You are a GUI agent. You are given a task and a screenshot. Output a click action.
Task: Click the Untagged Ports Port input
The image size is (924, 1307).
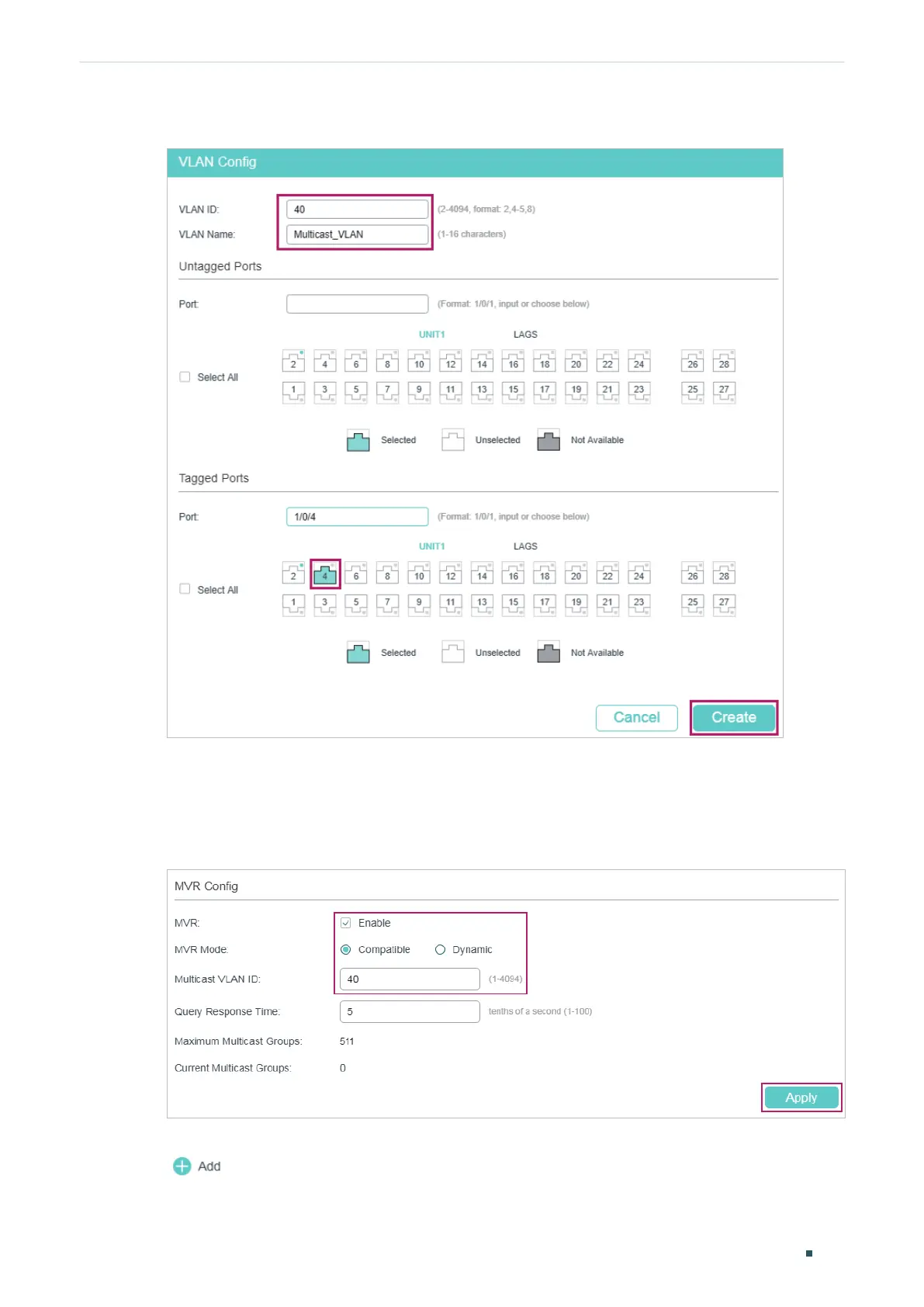click(358, 304)
